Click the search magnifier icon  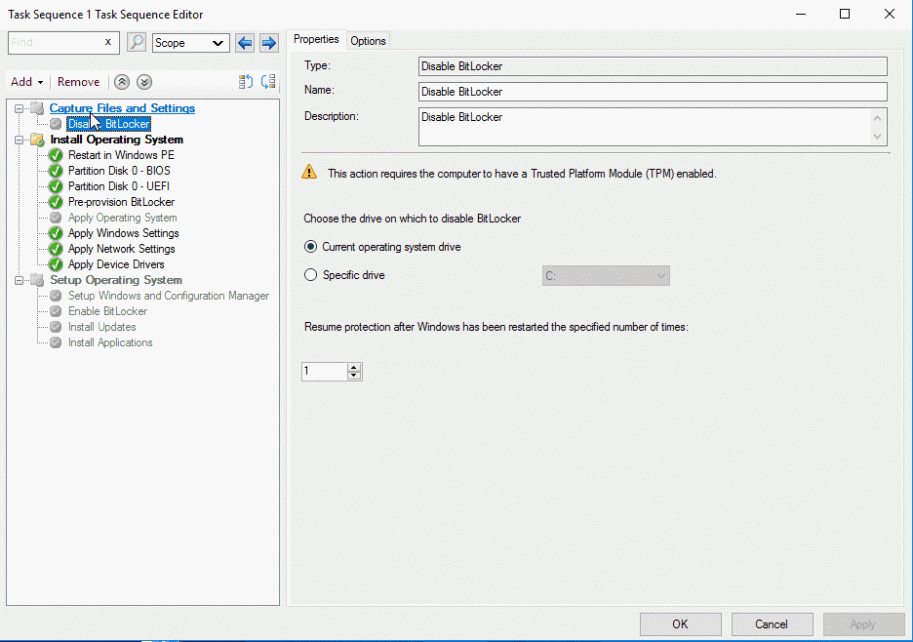coord(136,43)
